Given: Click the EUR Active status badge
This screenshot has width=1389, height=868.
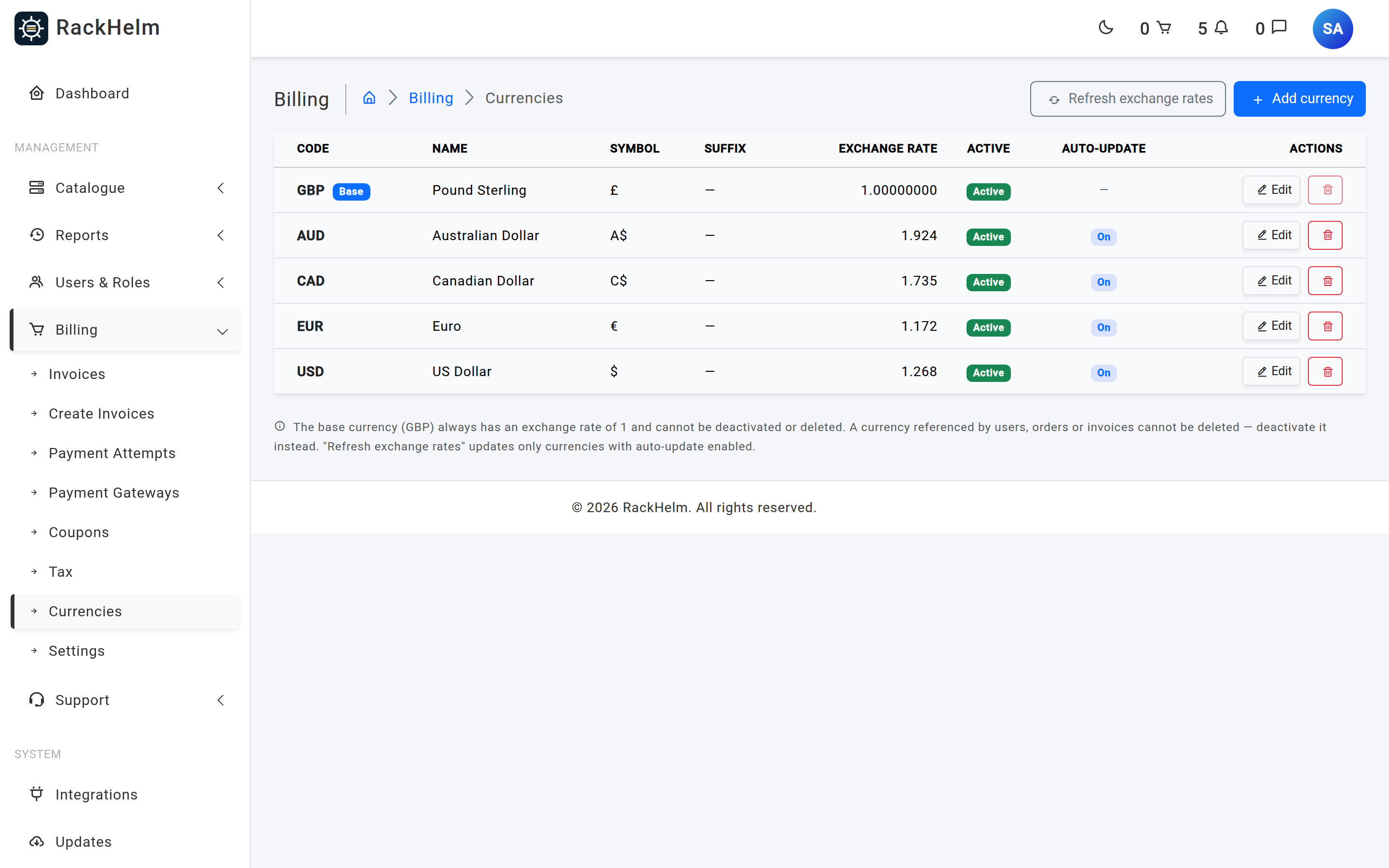Looking at the screenshot, I should point(988,327).
